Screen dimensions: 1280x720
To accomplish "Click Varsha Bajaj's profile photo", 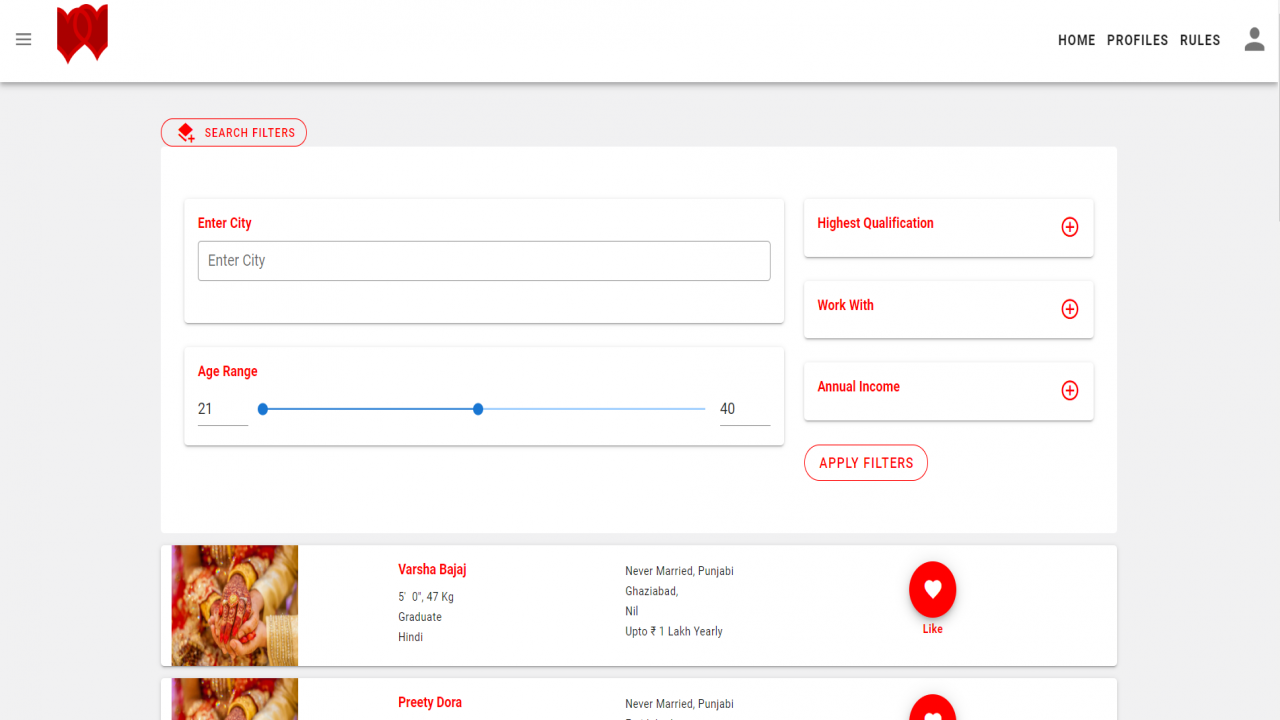I will [x=235, y=605].
